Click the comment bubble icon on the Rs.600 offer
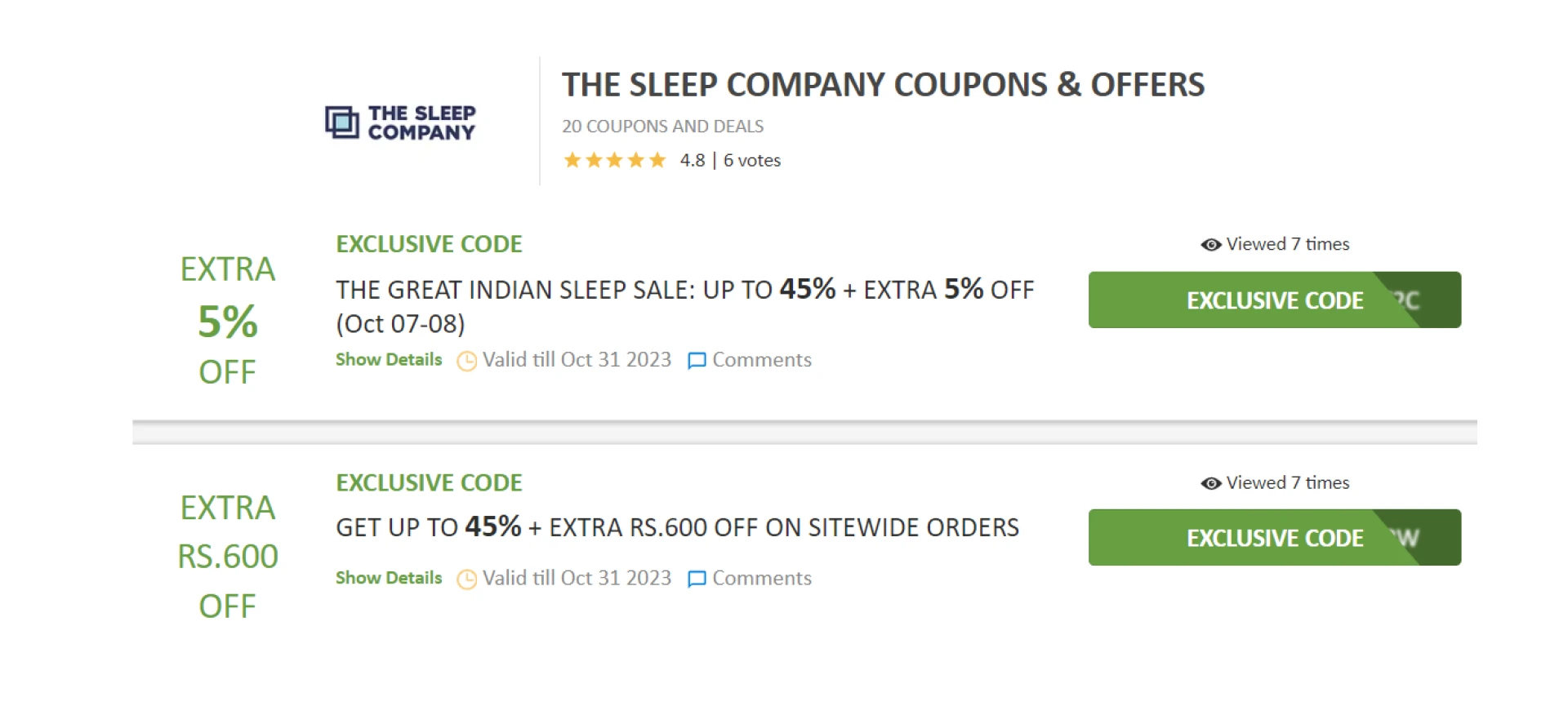1568x715 pixels. 696,578
